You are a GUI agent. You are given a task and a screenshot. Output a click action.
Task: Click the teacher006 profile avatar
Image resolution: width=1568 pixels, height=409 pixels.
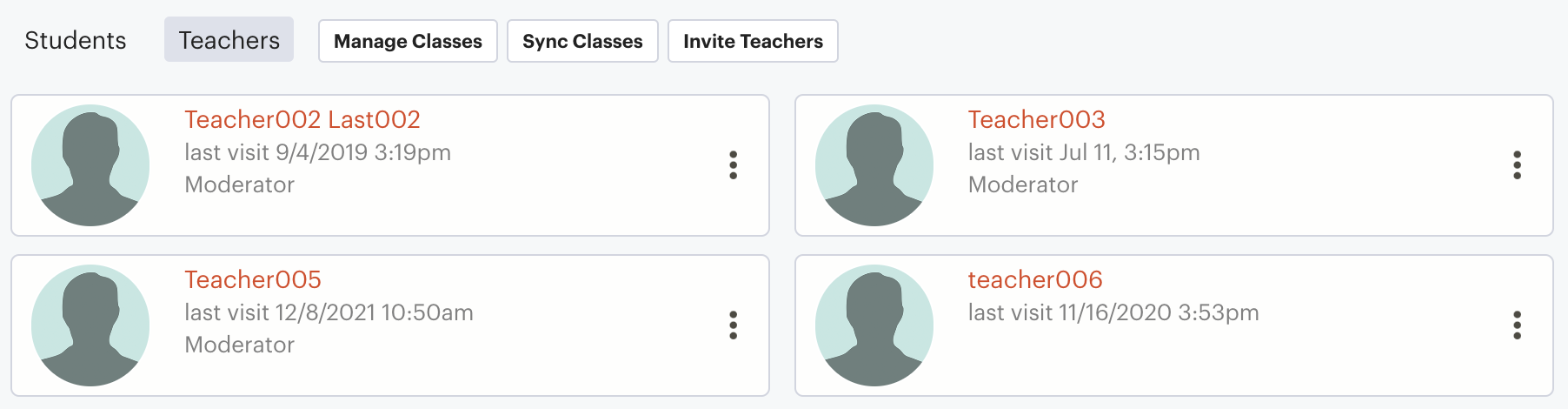coord(874,325)
